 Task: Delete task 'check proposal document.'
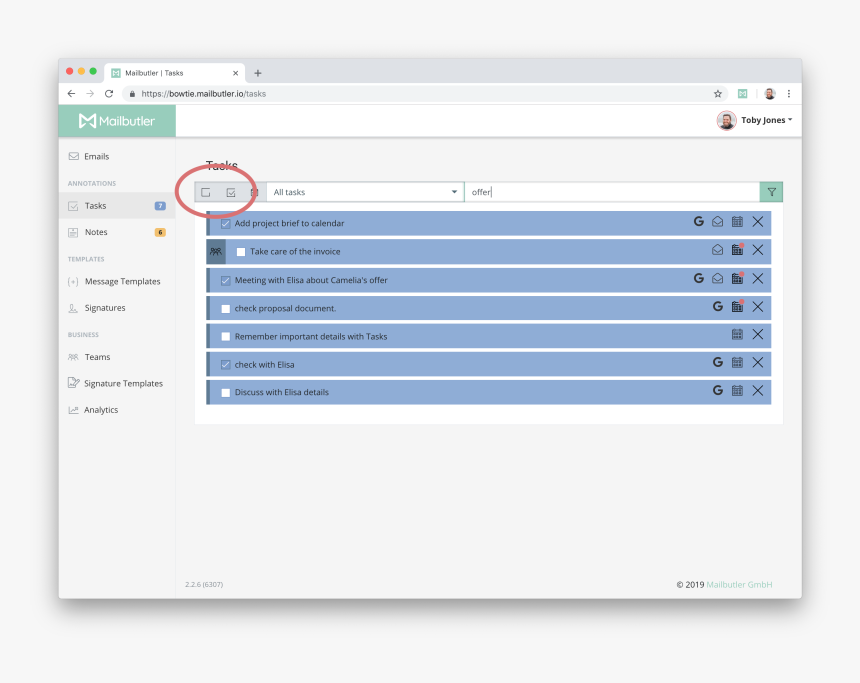pos(757,307)
